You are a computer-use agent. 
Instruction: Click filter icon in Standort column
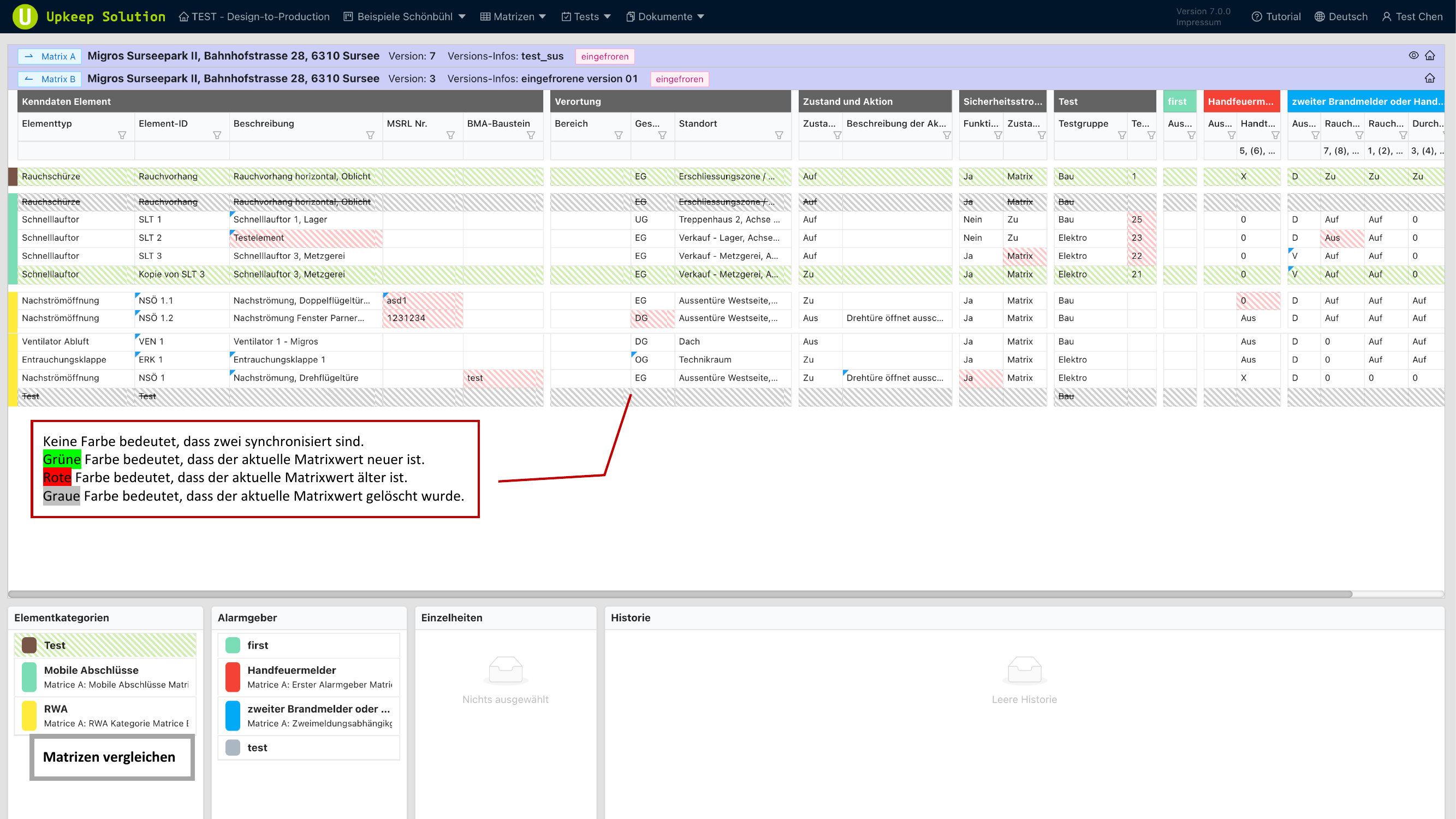click(779, 135)
